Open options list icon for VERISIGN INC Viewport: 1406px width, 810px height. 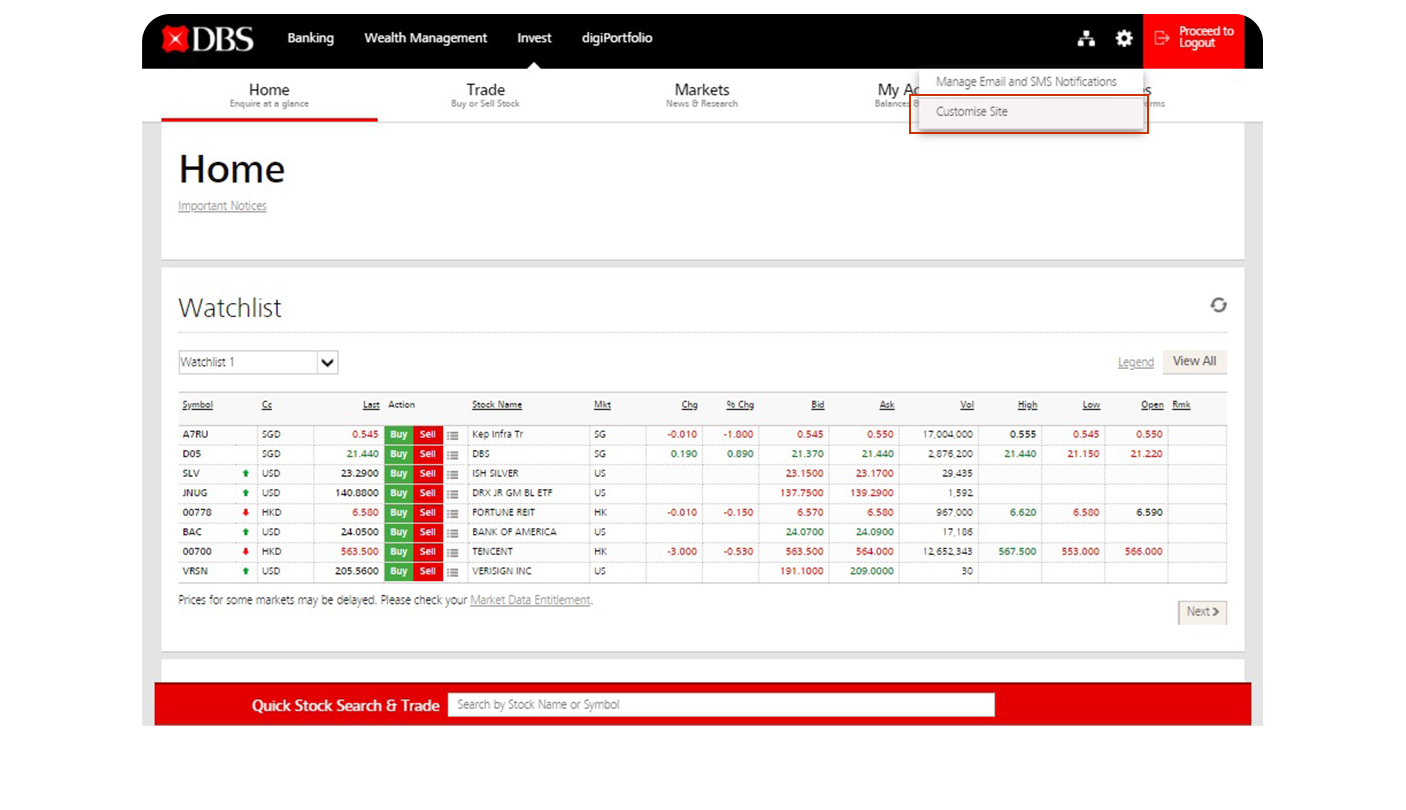tap(453, 571)
